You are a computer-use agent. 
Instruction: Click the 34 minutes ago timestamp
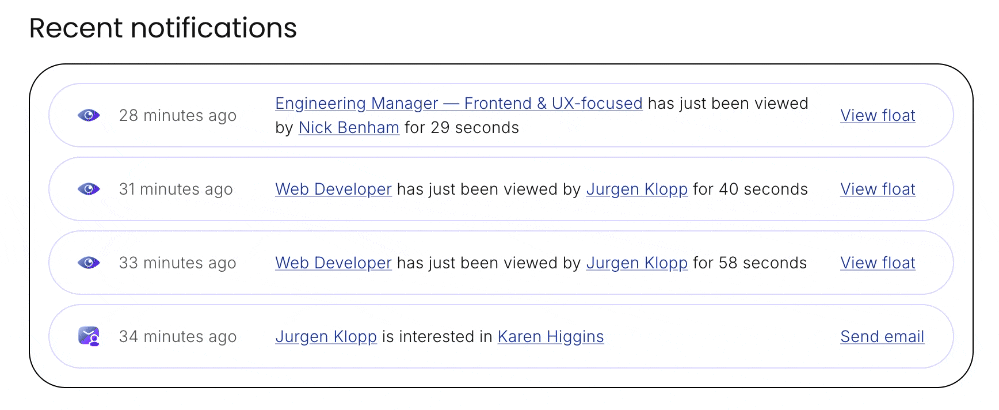[x=177, y=337]
